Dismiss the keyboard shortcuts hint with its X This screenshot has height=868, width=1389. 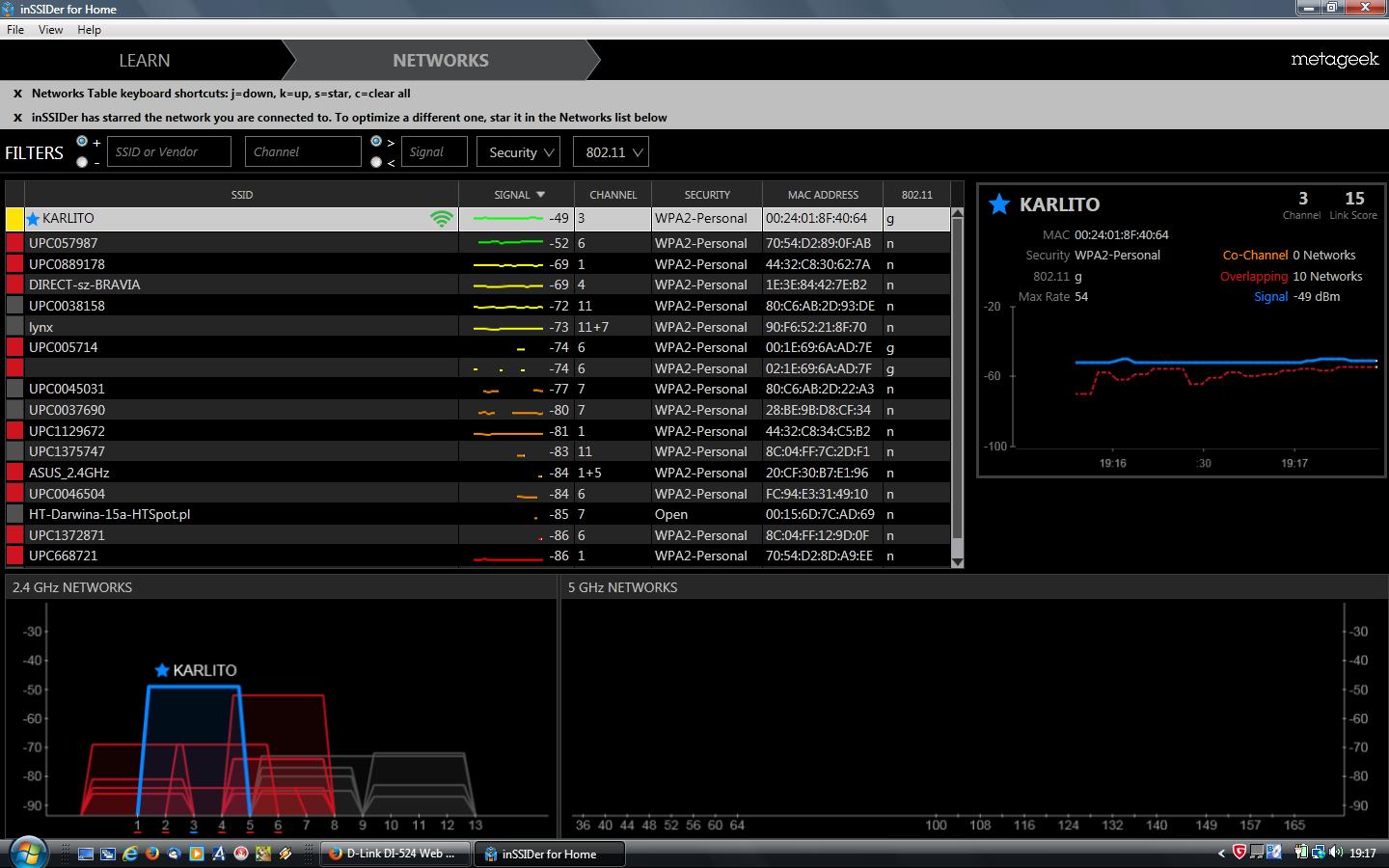tap(17, 94)
